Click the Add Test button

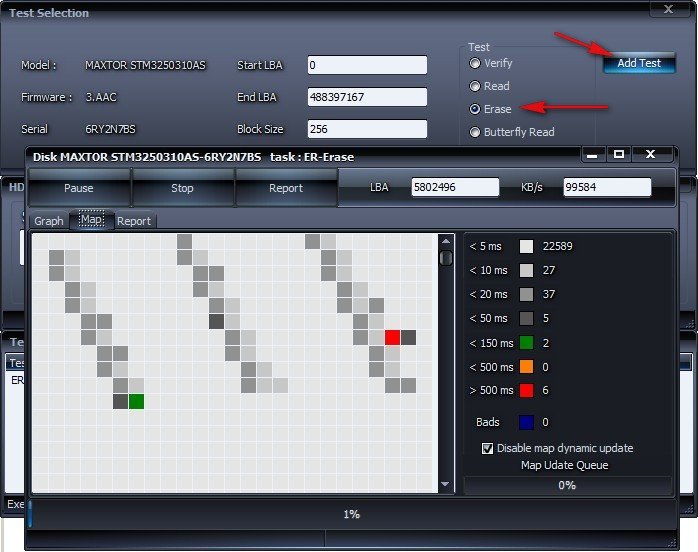tap(639, 63)
